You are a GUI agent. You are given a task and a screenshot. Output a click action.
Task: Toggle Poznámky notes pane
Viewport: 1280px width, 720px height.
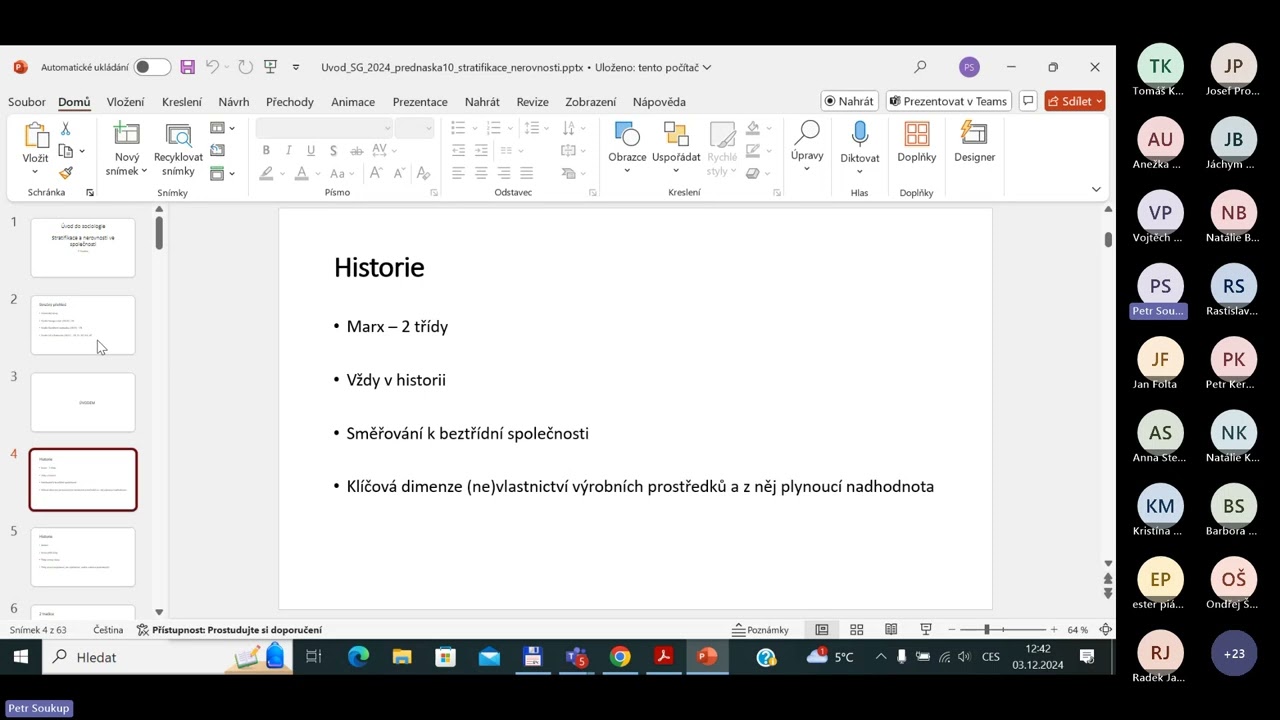coord(761,630)
